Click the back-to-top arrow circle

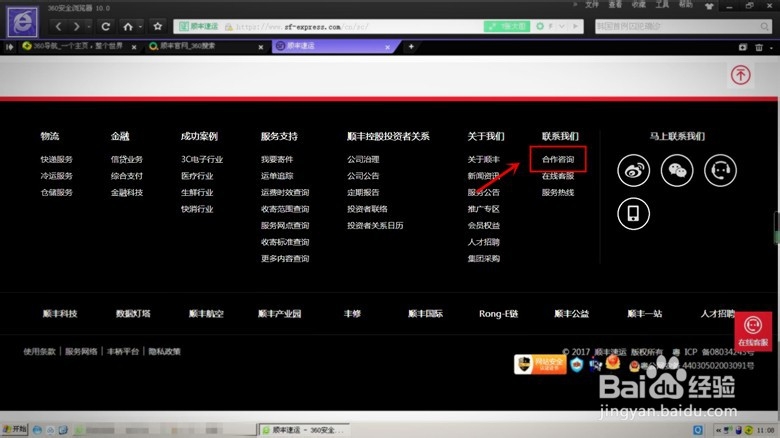tap(740, 75)
